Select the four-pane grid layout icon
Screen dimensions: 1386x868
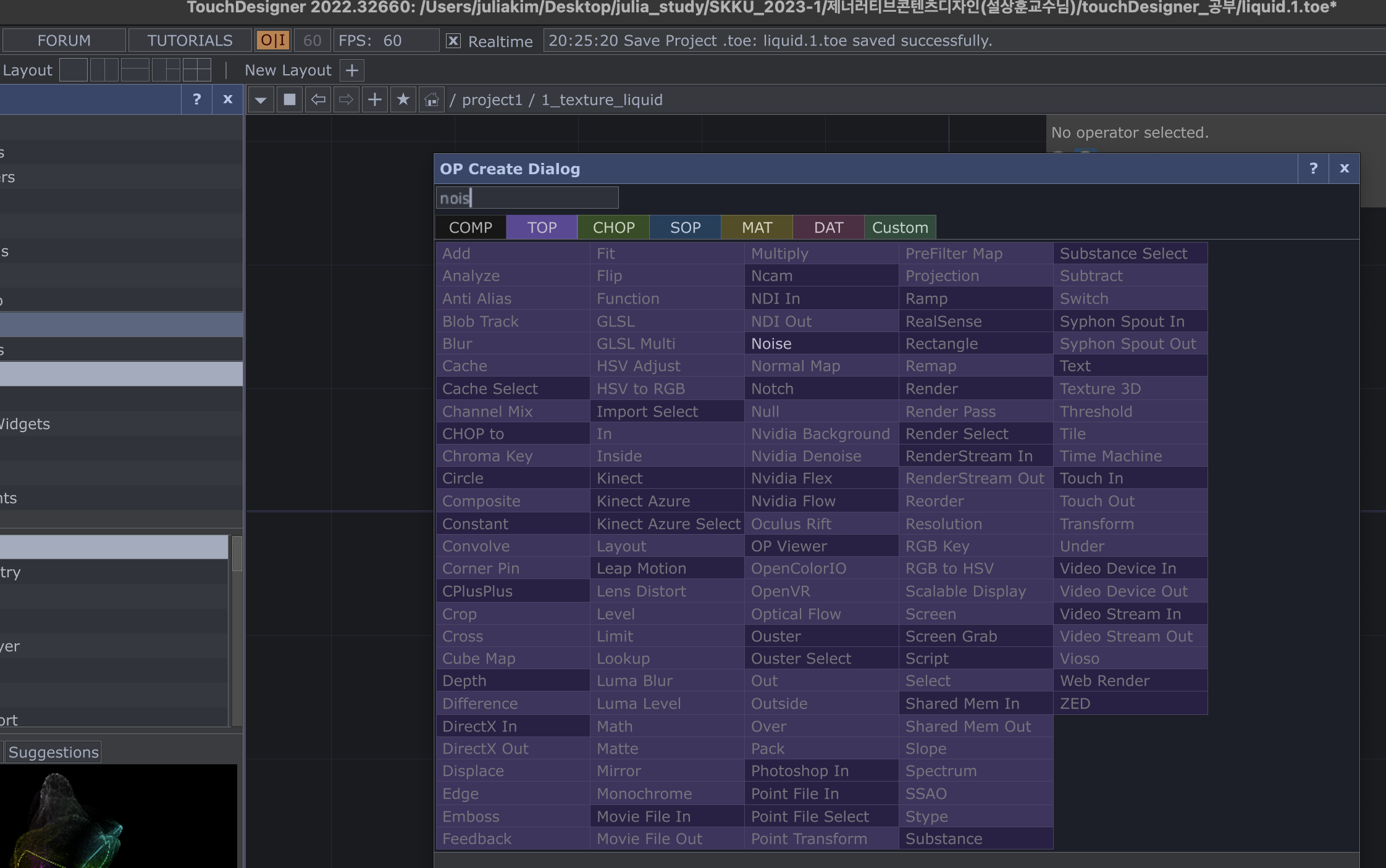tap(197, 70)
